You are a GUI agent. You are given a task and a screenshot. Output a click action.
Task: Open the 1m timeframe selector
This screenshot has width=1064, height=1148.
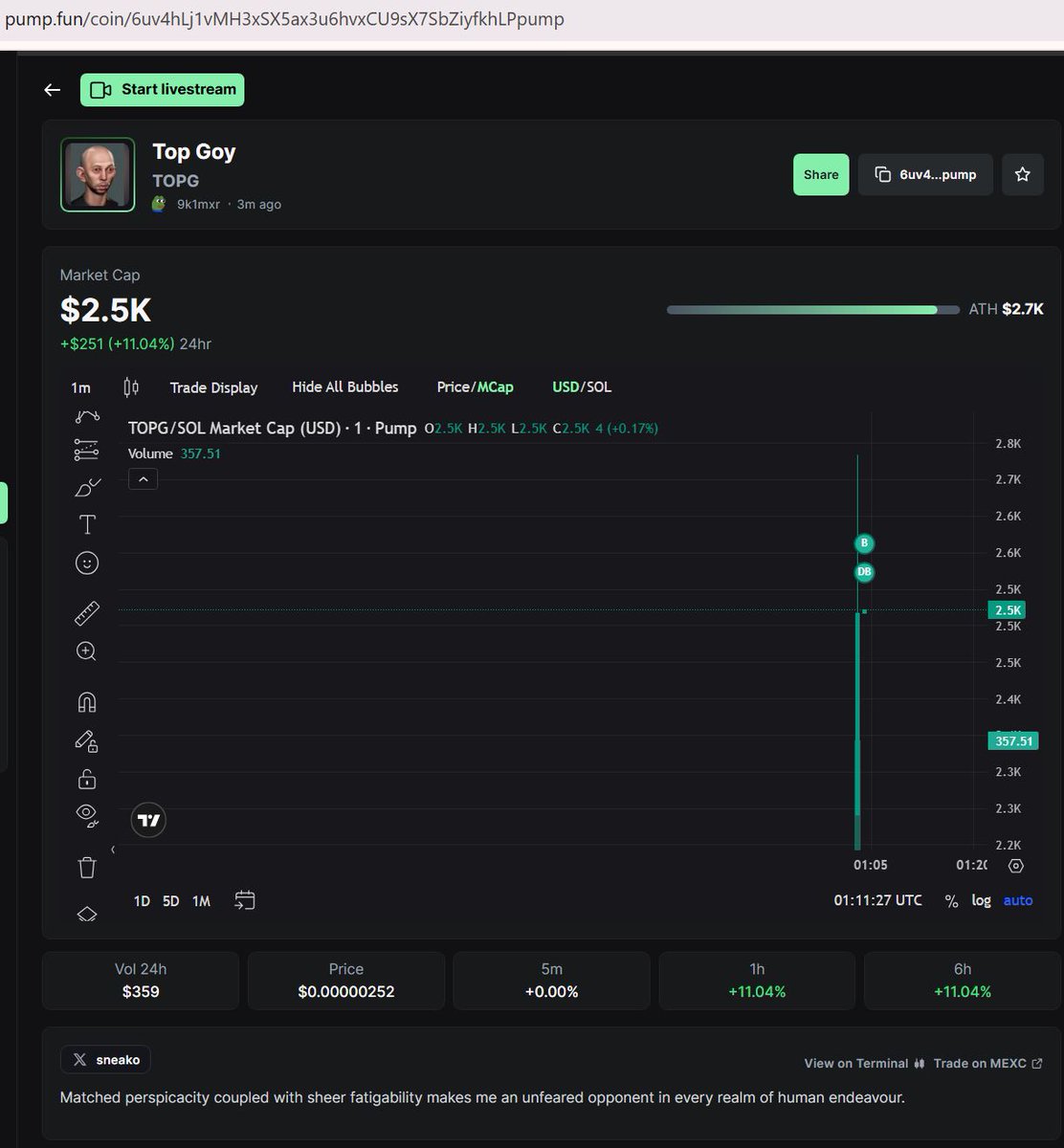click(81, 387)
